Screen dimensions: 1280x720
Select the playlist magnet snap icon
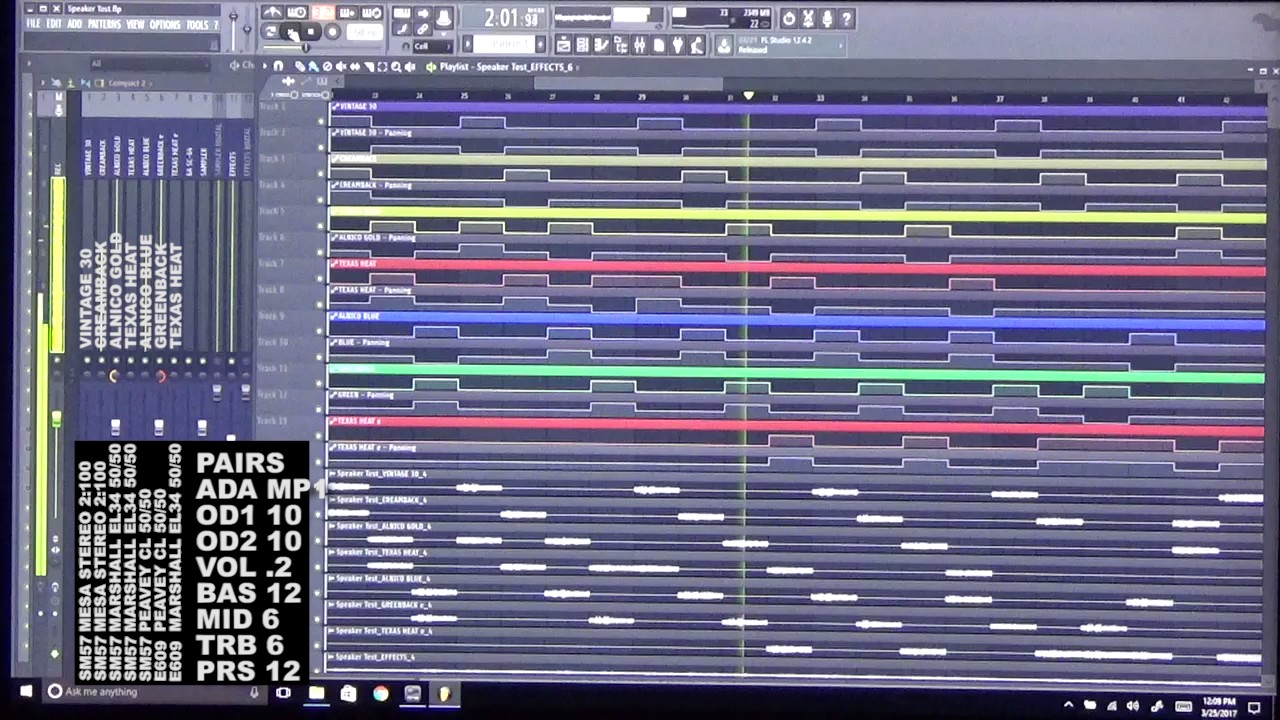[x=278, y=66]
